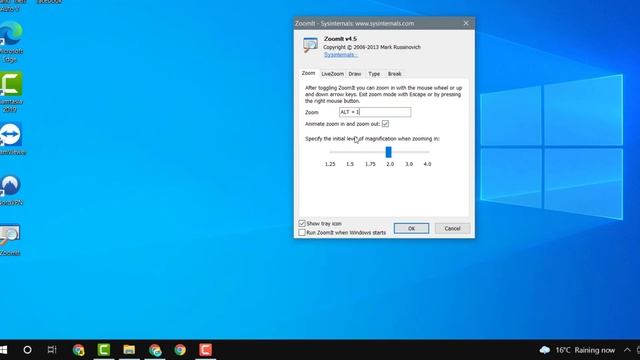Open the red Camtasia recorder taskbar icon
Screen dimensions: 640x360
tap(205, 350)
